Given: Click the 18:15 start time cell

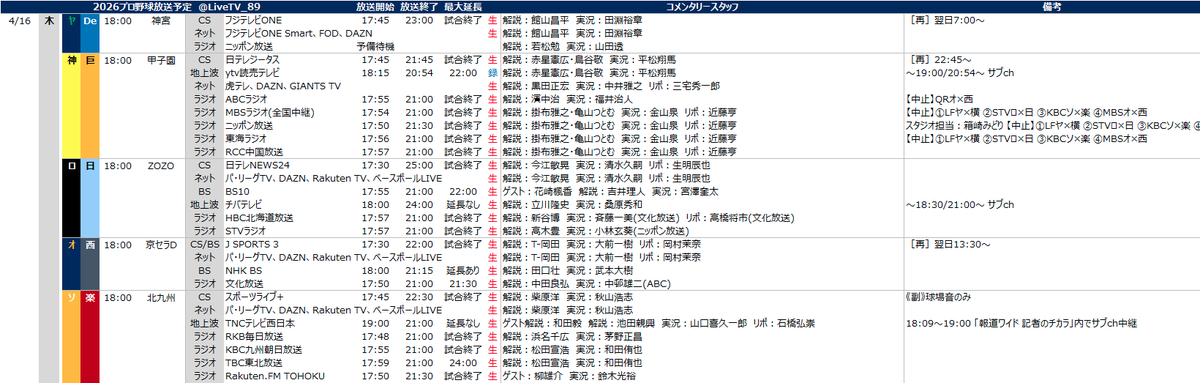Looking at the screenshot, I should [x=376, y=73].
